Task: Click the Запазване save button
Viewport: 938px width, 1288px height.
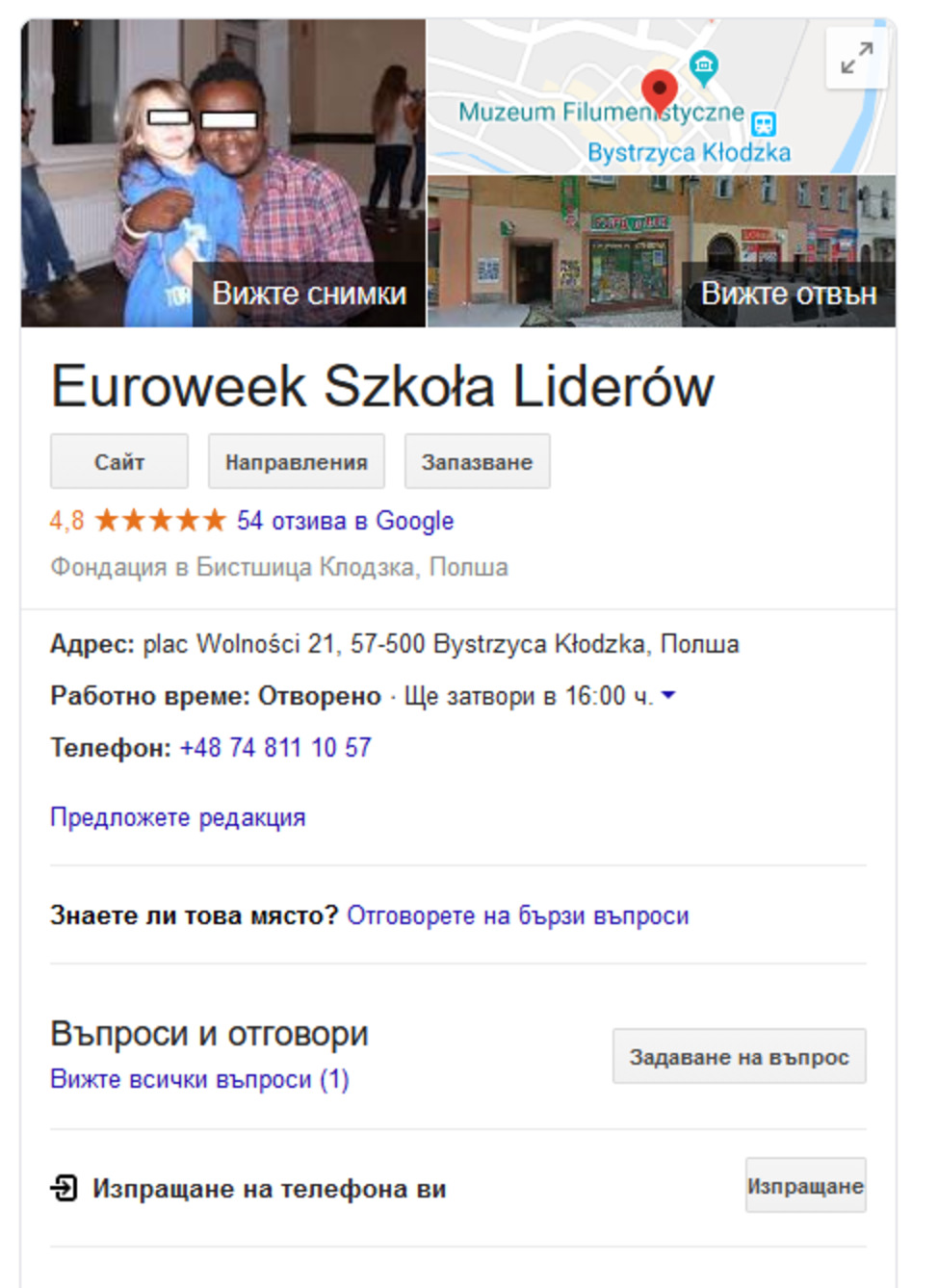Action: pyautogui.click(x=477, y=461)
